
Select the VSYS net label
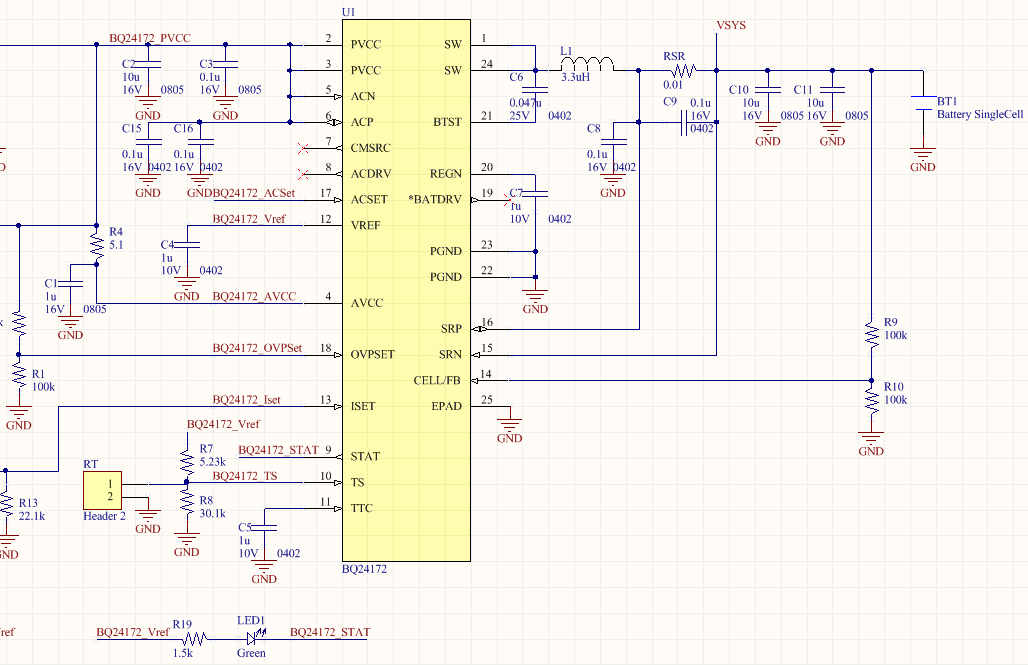731,26
